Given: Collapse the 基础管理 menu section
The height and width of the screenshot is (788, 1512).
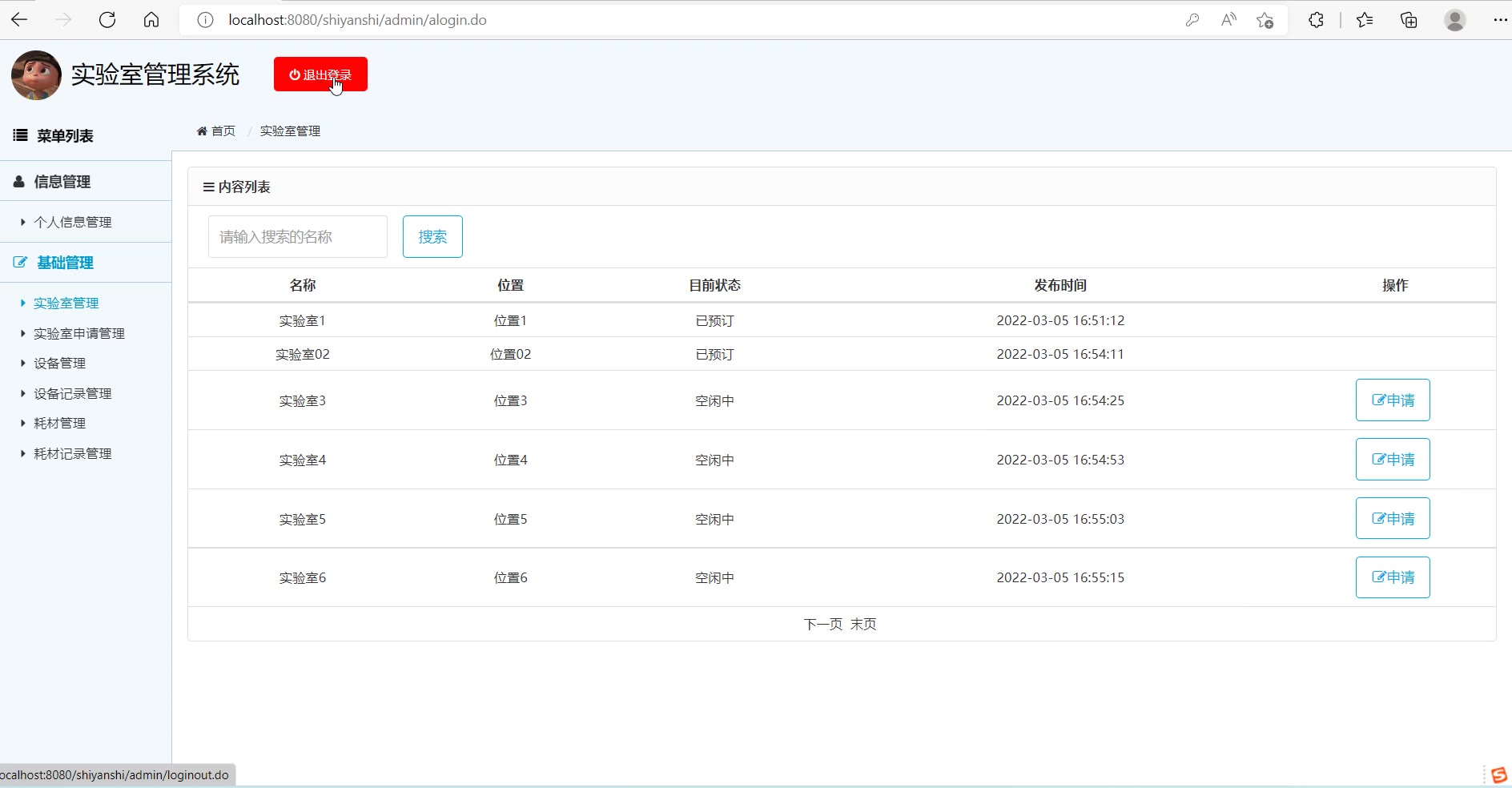Looking at the screenshot, I should click(65, 263).
